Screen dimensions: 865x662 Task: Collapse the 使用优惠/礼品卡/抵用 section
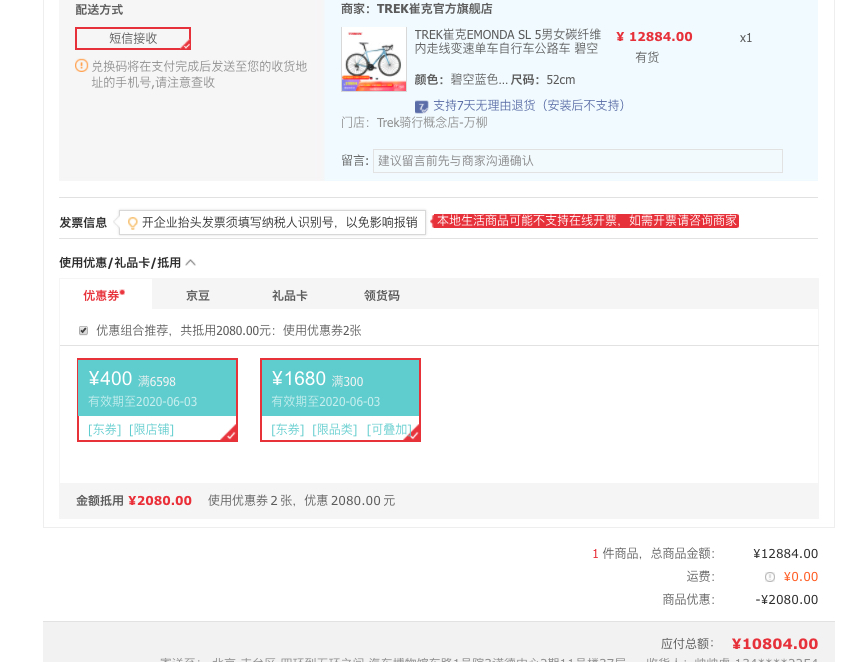click(191, 263)
